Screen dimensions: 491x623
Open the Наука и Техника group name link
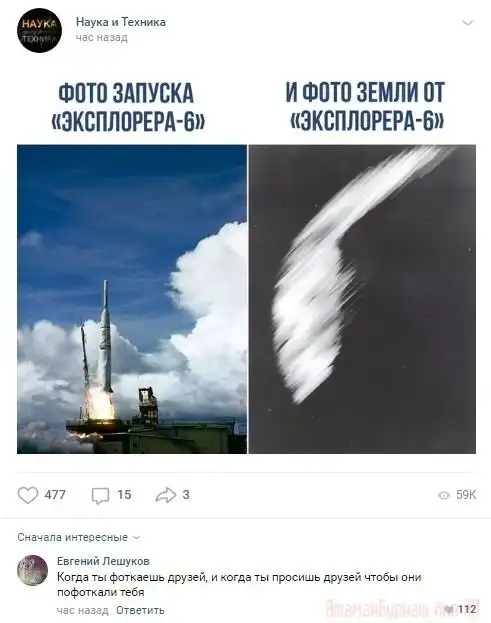(121, 22)
